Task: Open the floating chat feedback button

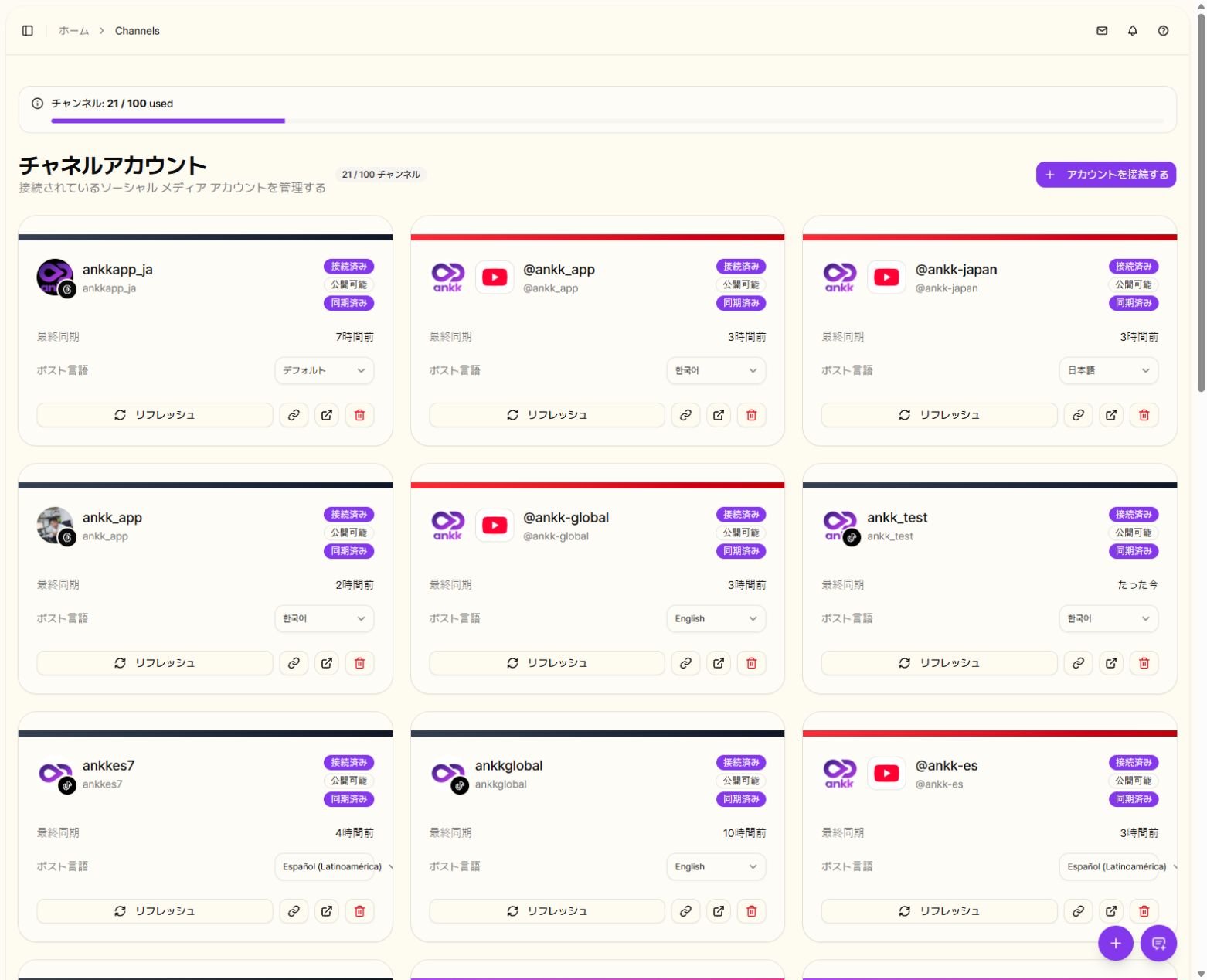Action: click(1158, 943)
